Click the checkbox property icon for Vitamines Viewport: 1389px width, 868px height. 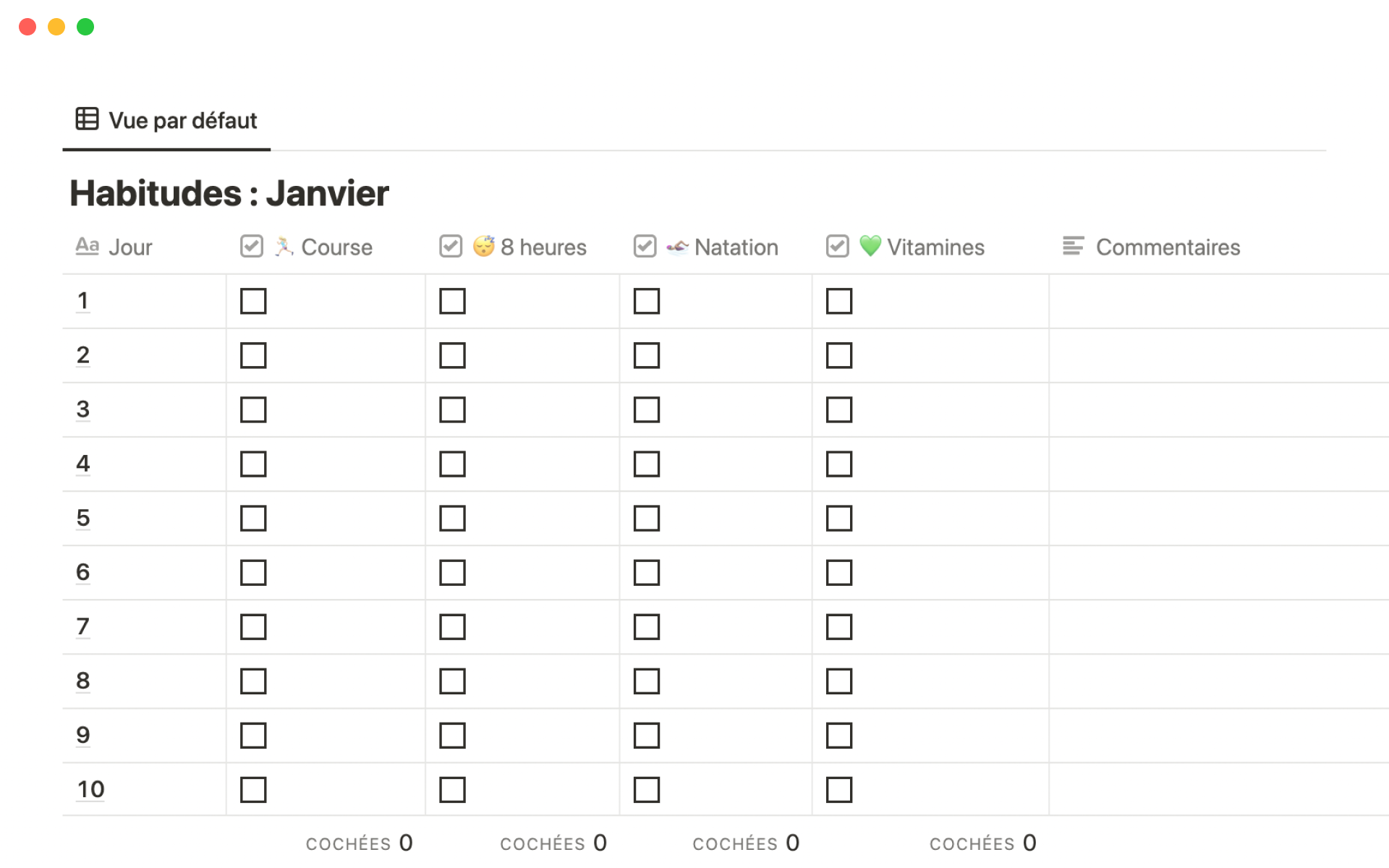click(837, 247)
